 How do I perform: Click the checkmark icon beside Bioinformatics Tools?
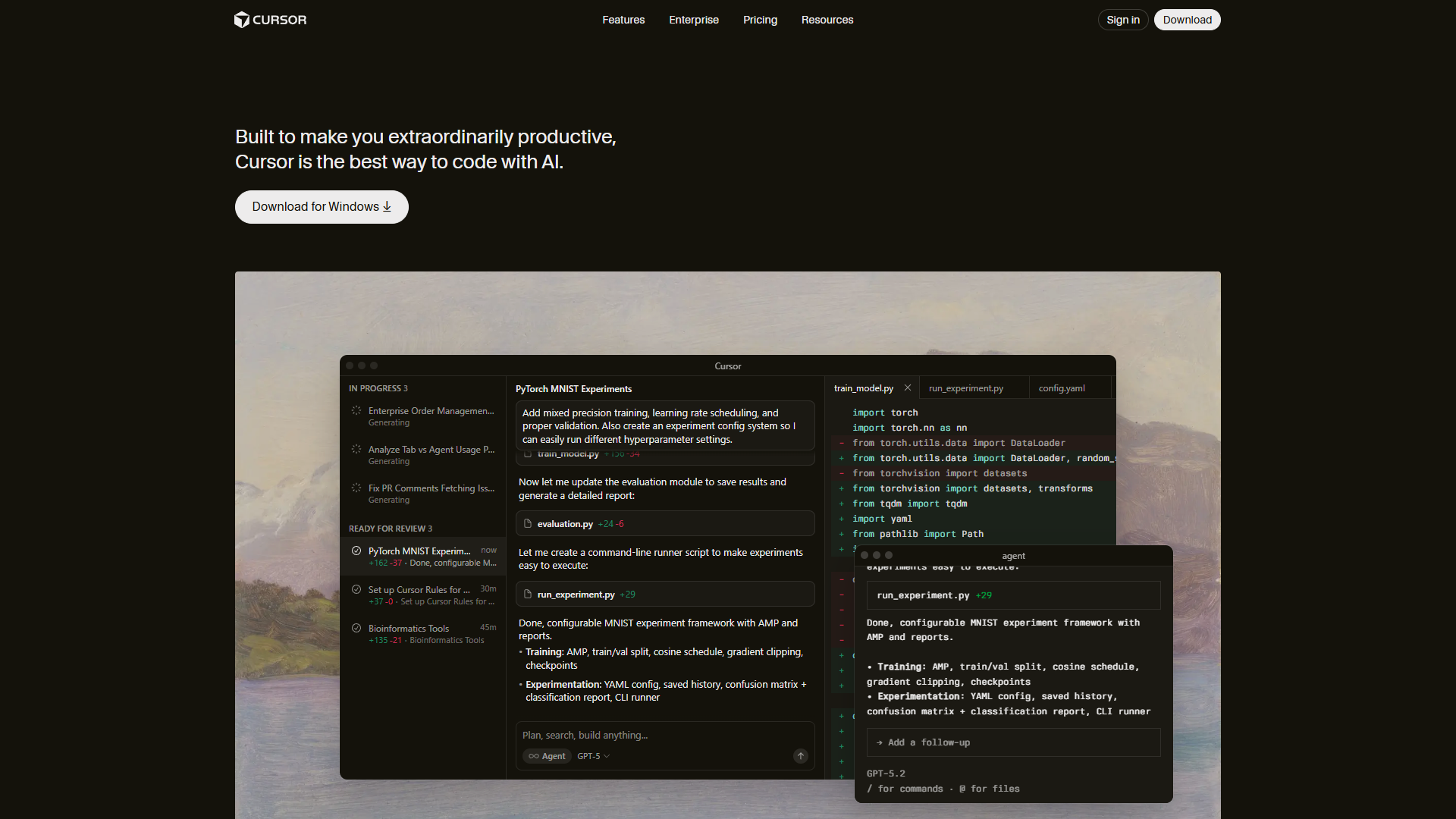click(x=356, y=628)
